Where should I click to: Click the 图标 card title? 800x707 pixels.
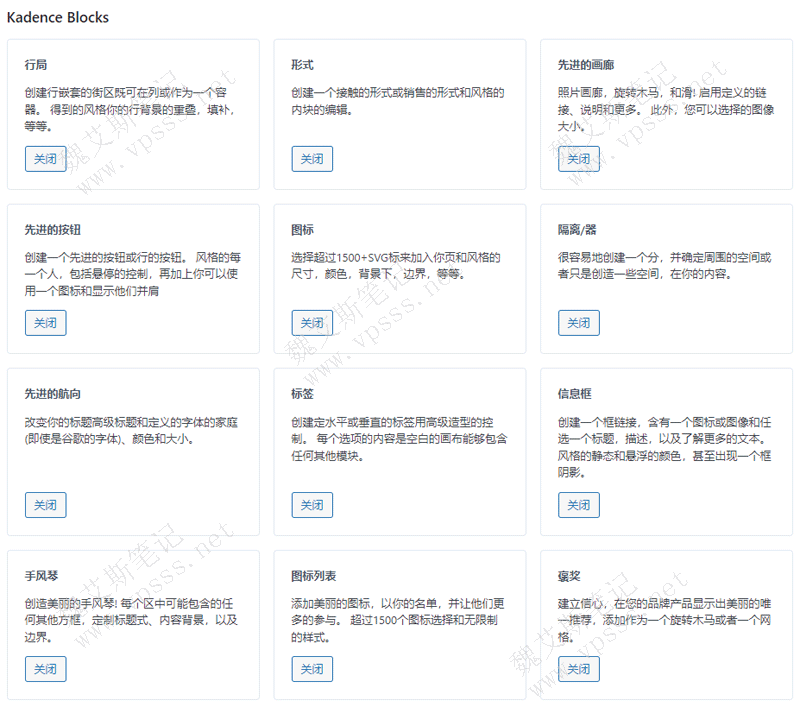coord(302,230)
